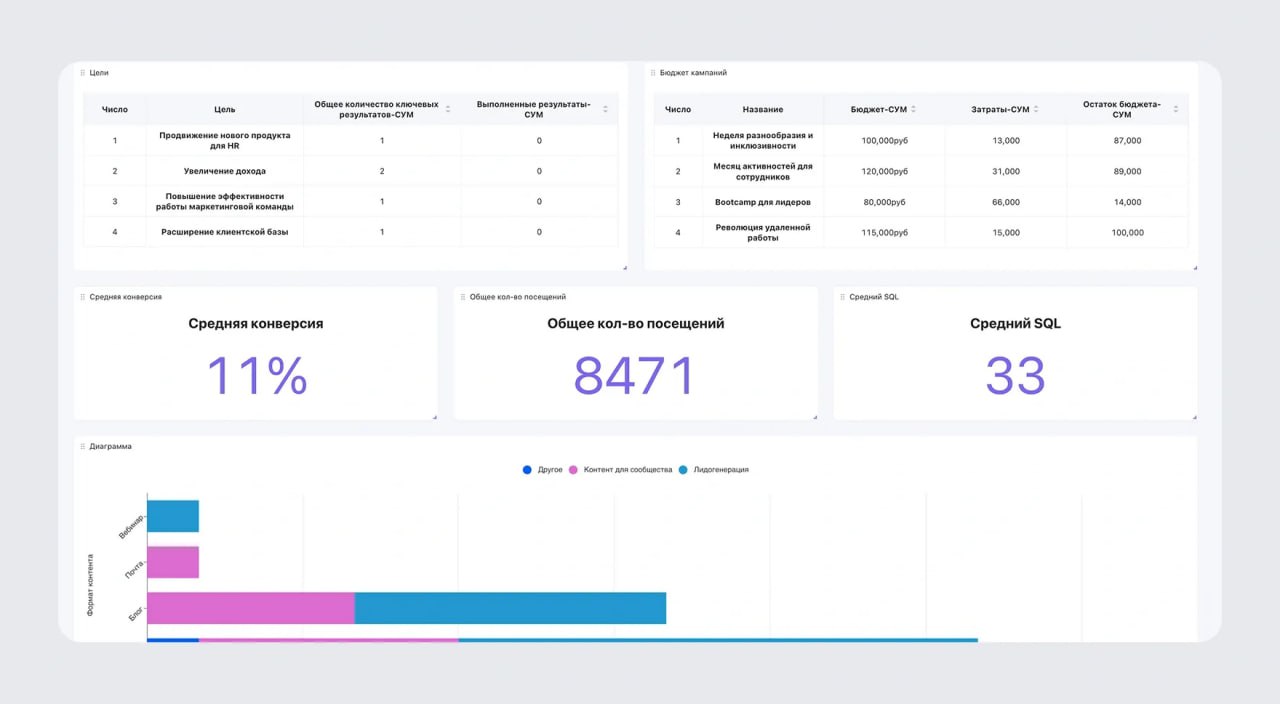Click the drag handle on "Средний SQL" card
Viewport: 1280px width, 704px height.
click(x=842, y=297)
